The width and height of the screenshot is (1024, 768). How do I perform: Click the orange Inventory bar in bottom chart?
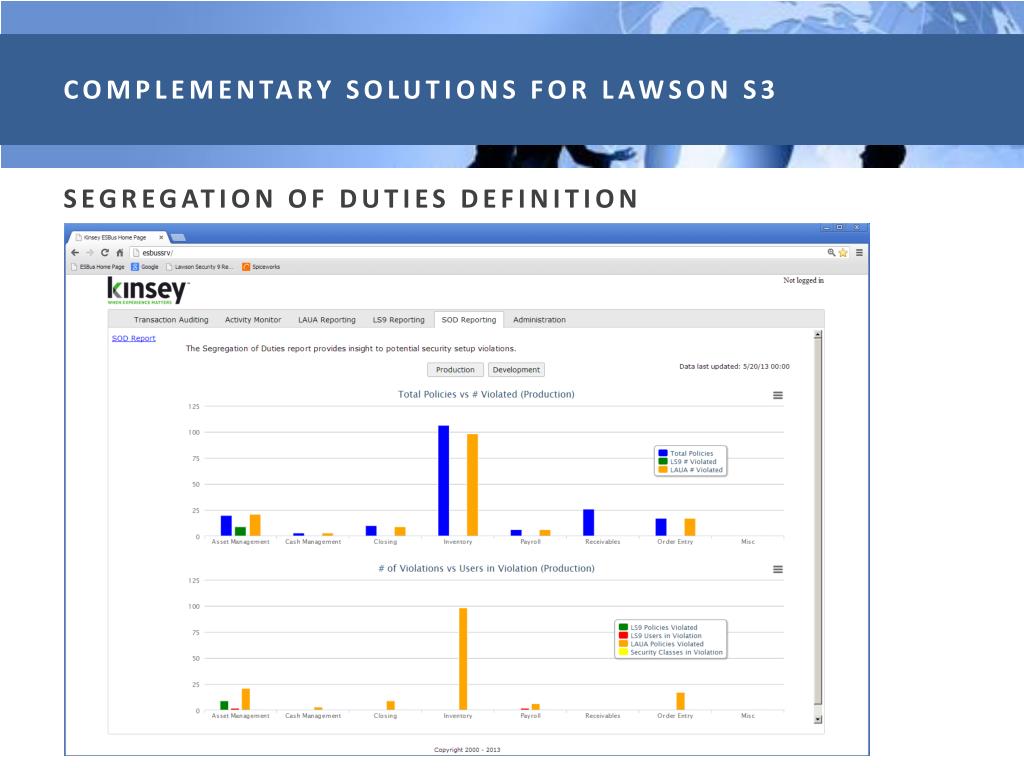pyautogui.click(x=463, y=659)
